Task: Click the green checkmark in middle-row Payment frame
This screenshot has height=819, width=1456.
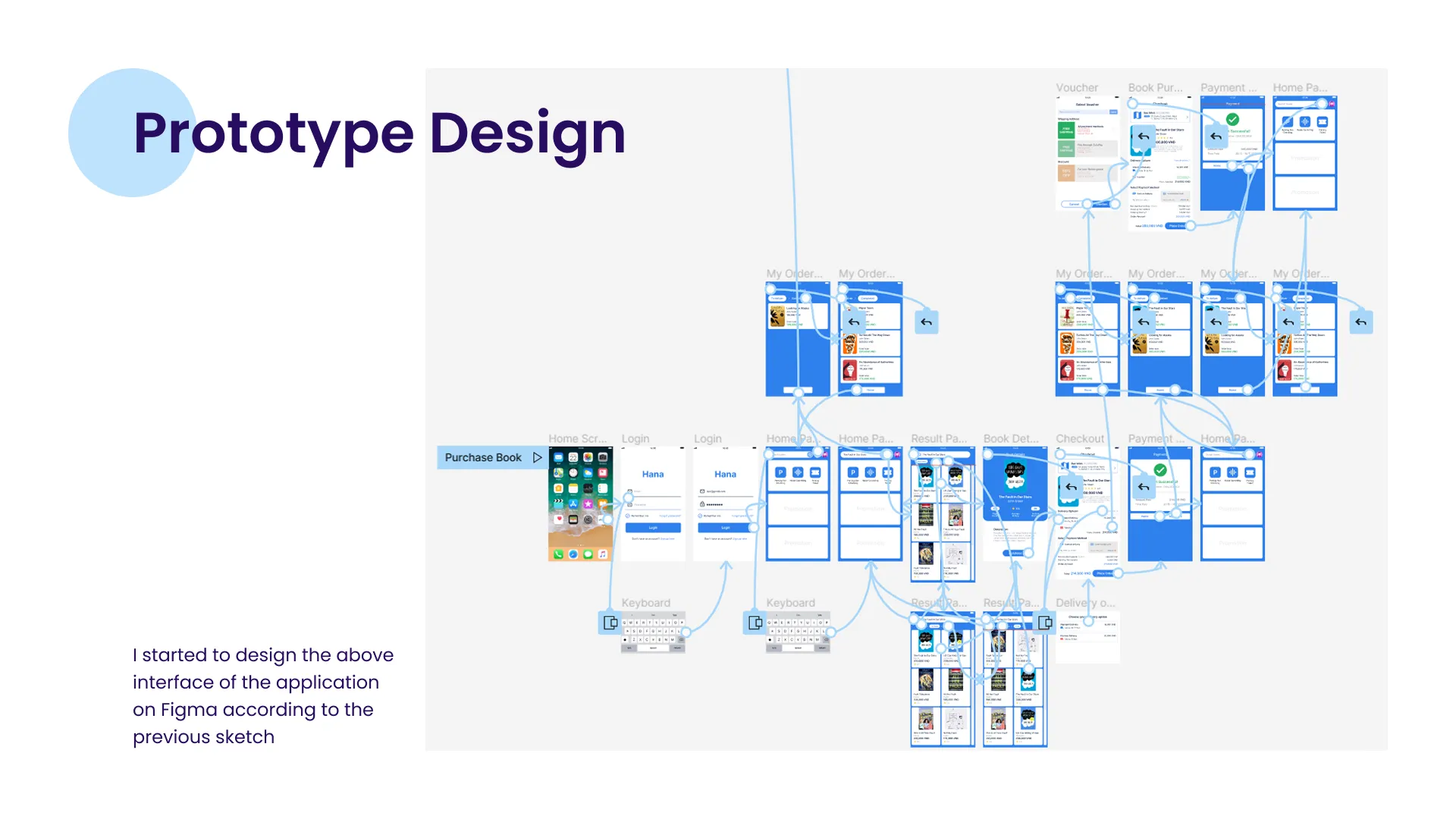Action: point(1159,470)
